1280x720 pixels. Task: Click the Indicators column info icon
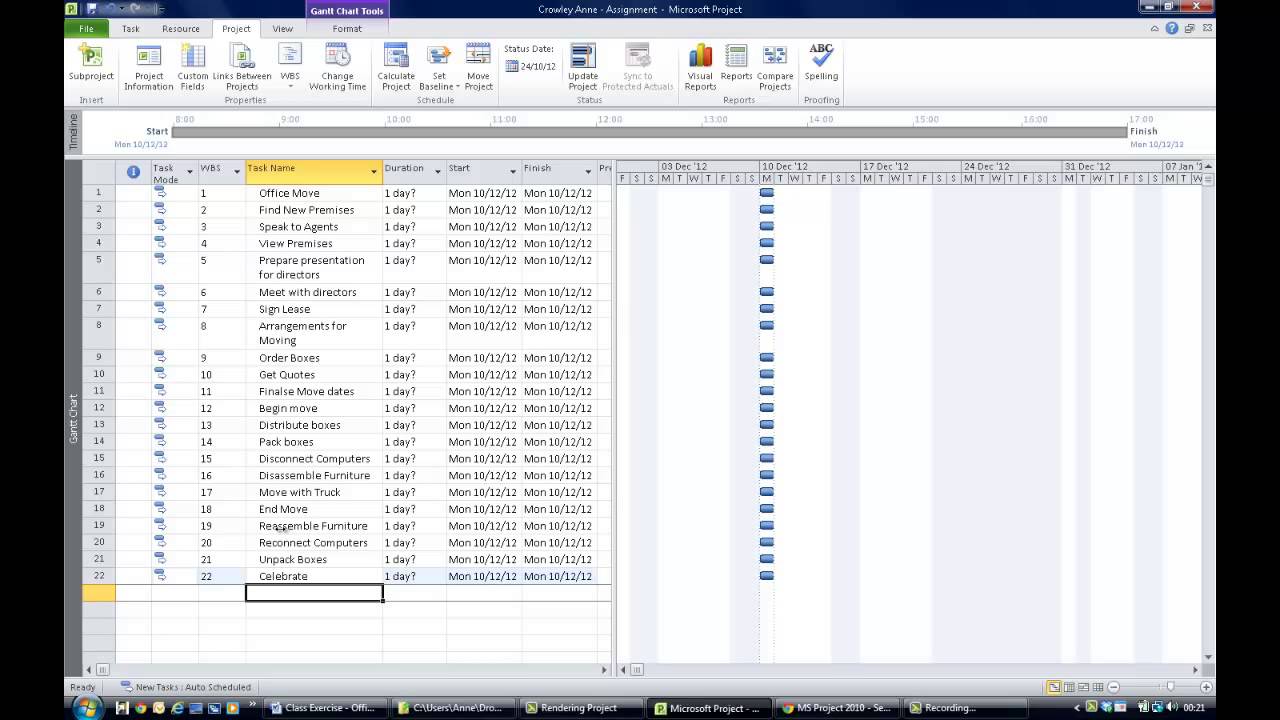click(x=133, y=172)
